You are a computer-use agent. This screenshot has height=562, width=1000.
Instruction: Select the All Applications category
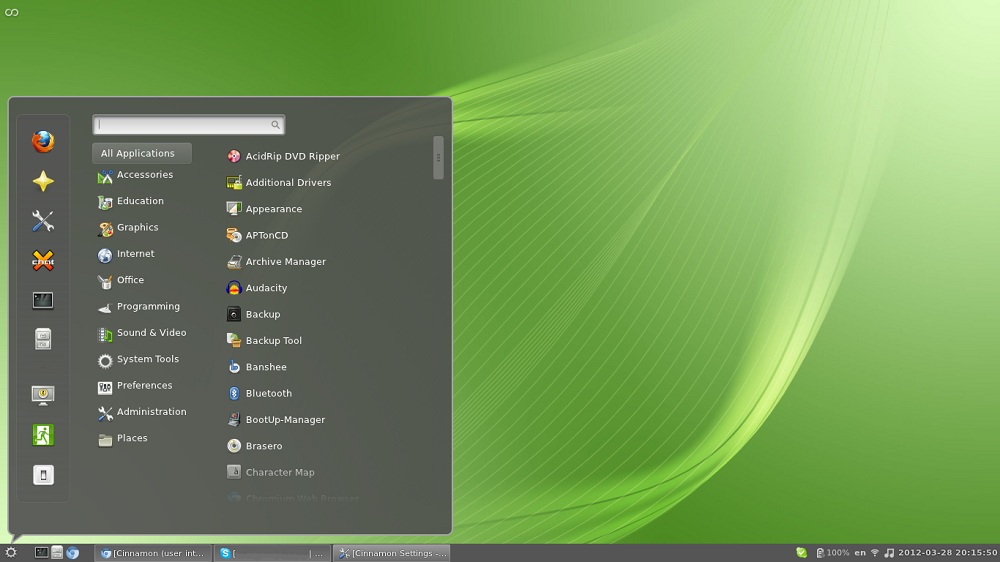[x=142, y=153]
